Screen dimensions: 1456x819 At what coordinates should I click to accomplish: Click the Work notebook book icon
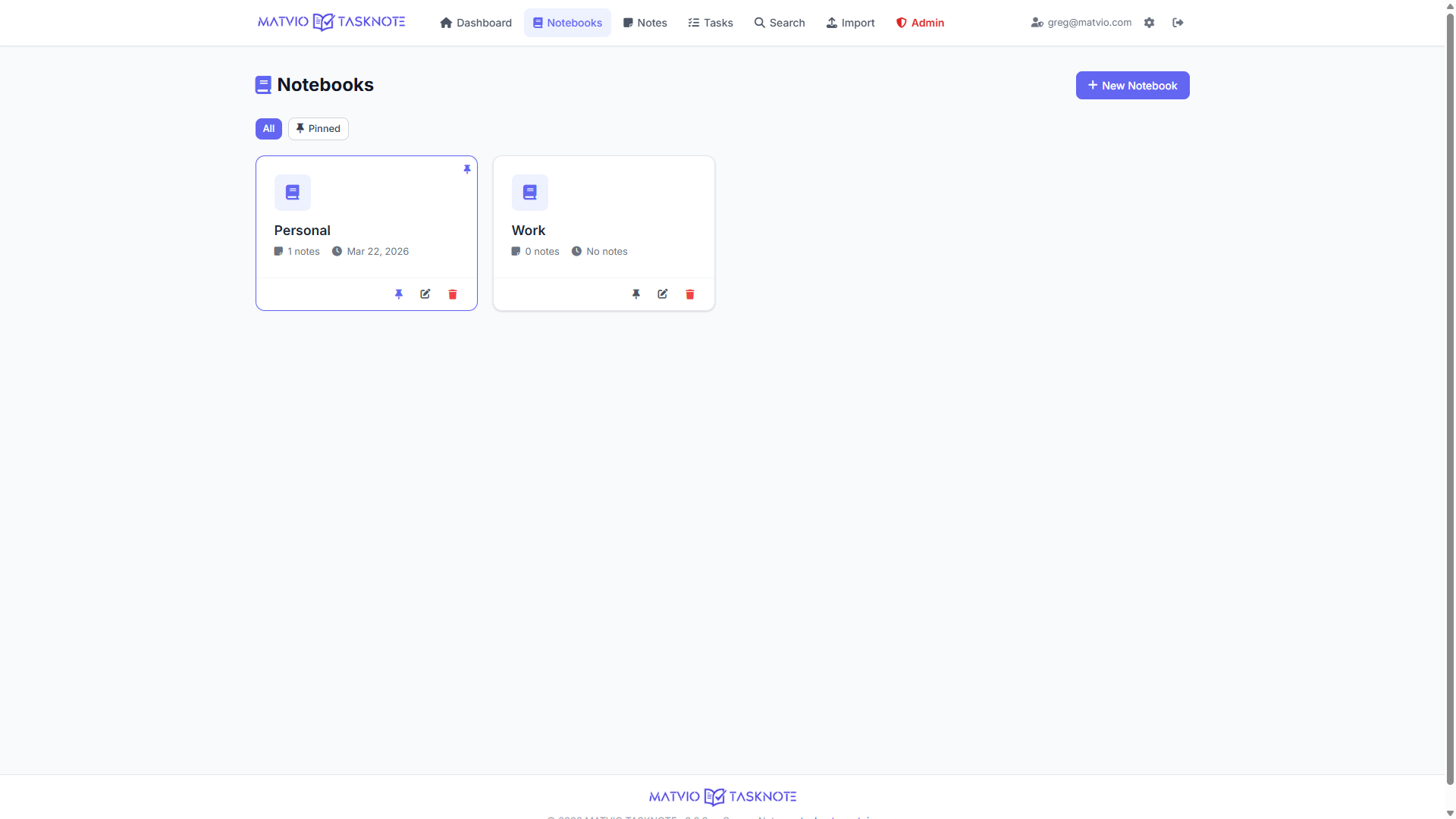click(x=530, y=193)
